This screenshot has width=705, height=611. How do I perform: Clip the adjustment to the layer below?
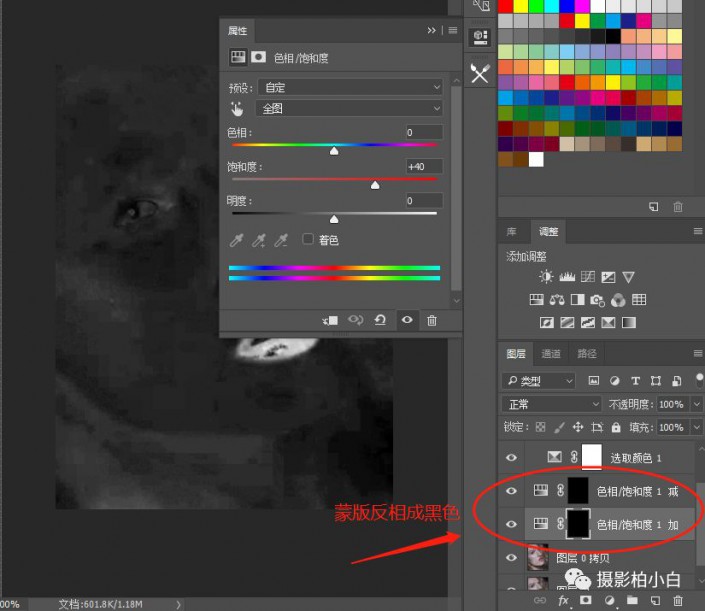click(x=330, y=320)
